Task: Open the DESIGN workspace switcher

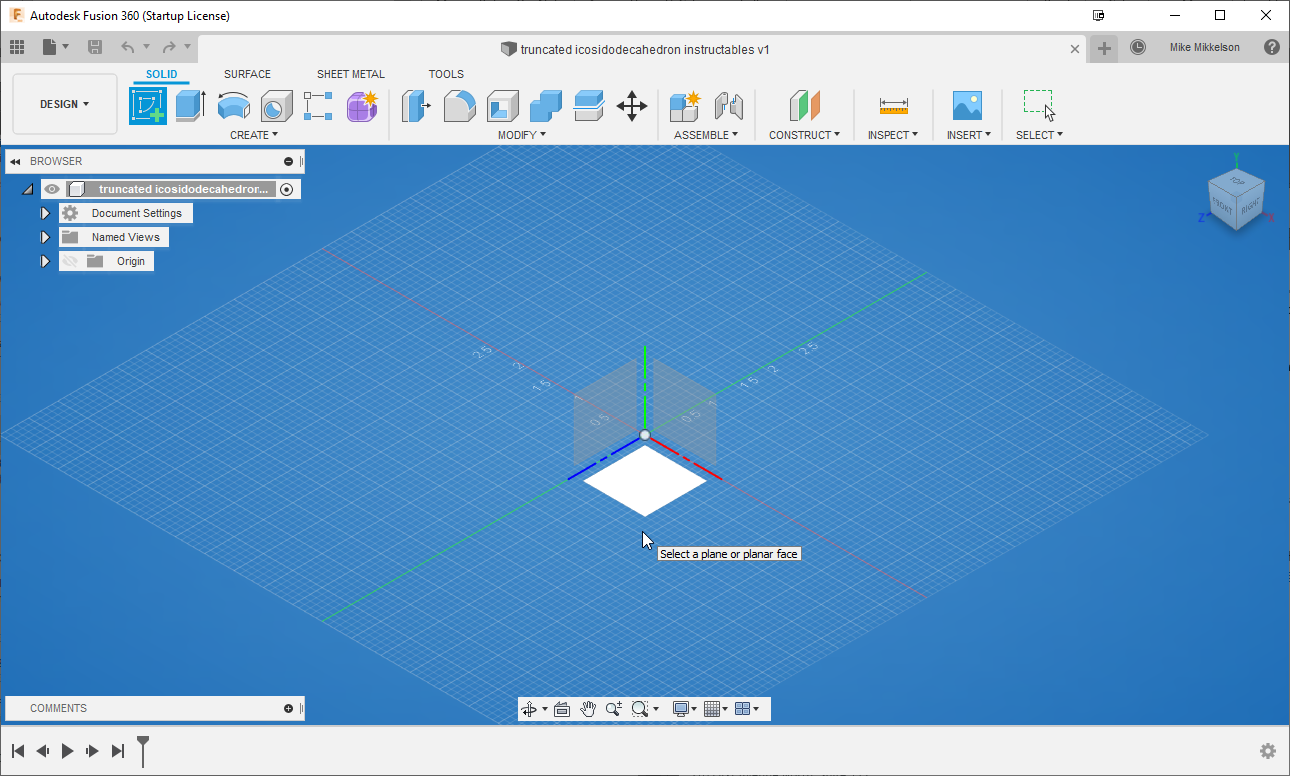Action: coord(63,102)
